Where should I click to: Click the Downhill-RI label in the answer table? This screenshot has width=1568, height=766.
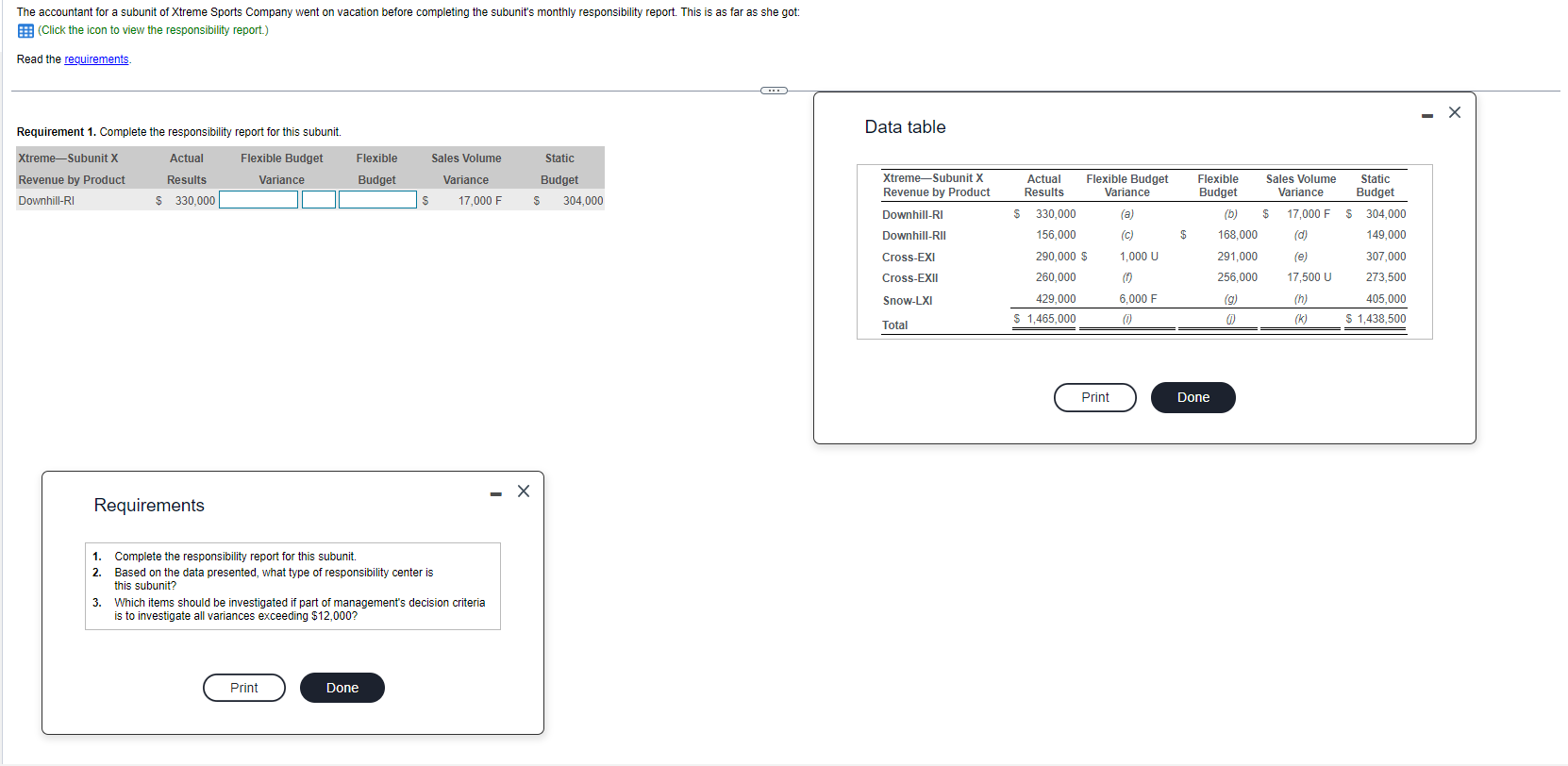46,201
